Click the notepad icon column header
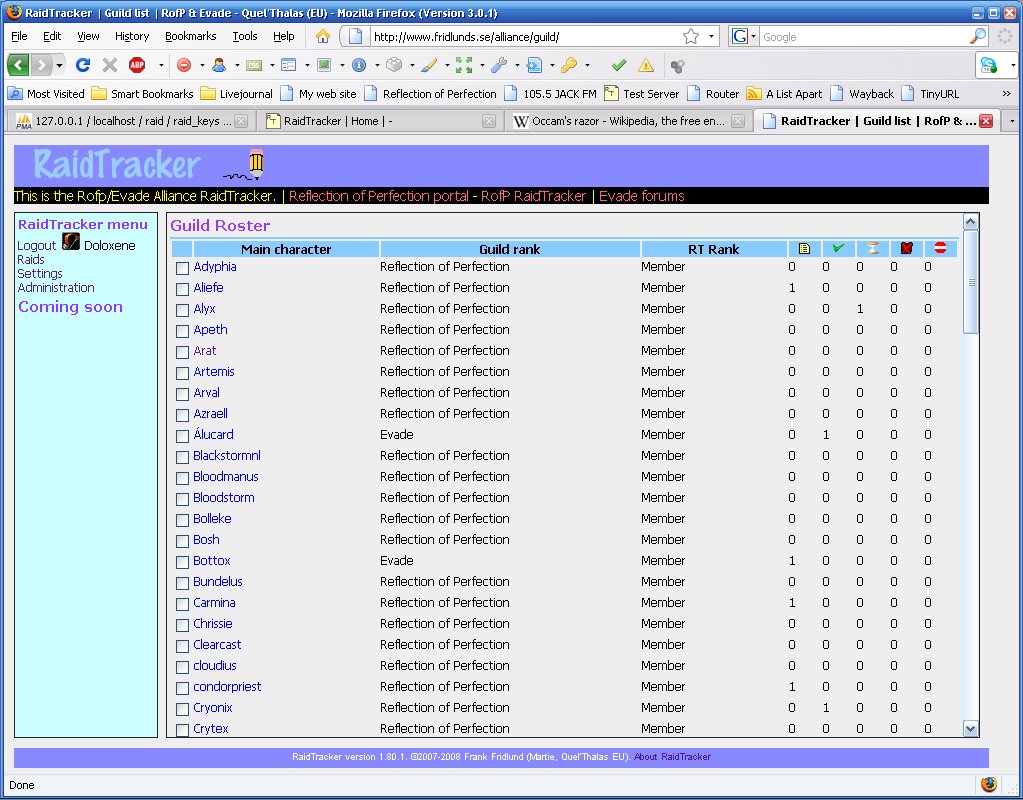This screenshot has width=1023, height=800. (x=804, y=249)
